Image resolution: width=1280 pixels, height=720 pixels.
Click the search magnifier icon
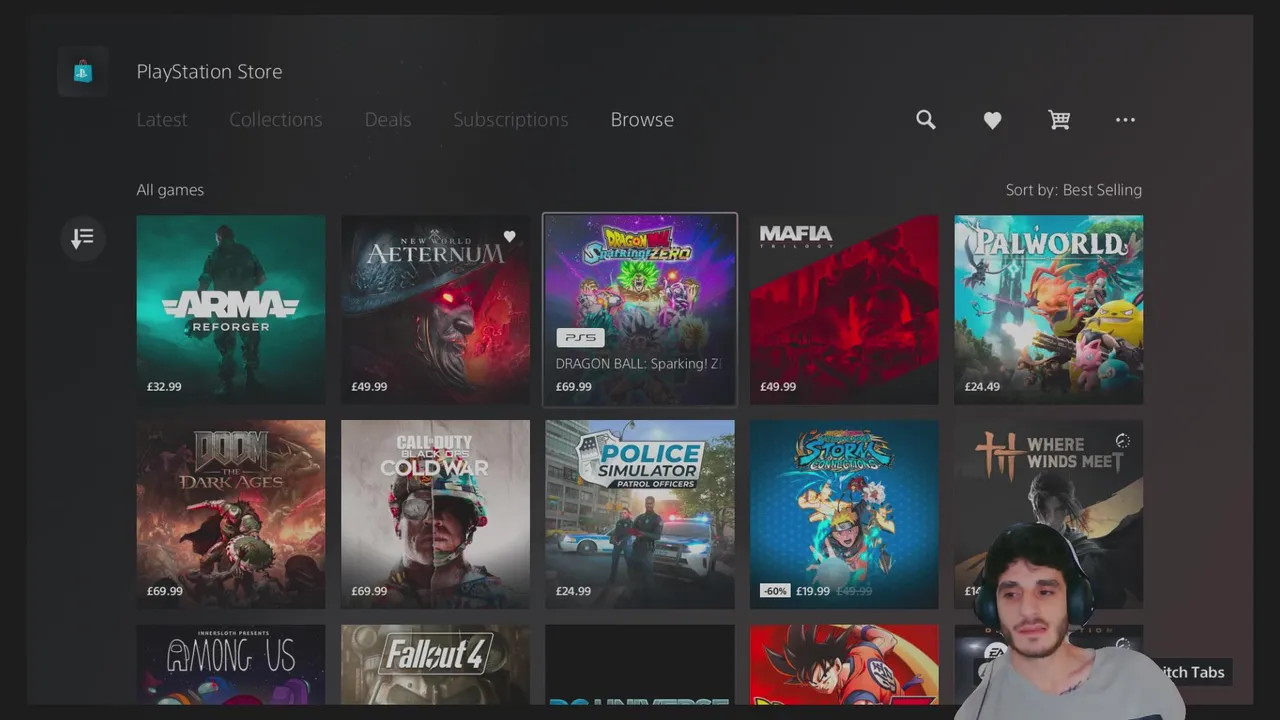926,120
